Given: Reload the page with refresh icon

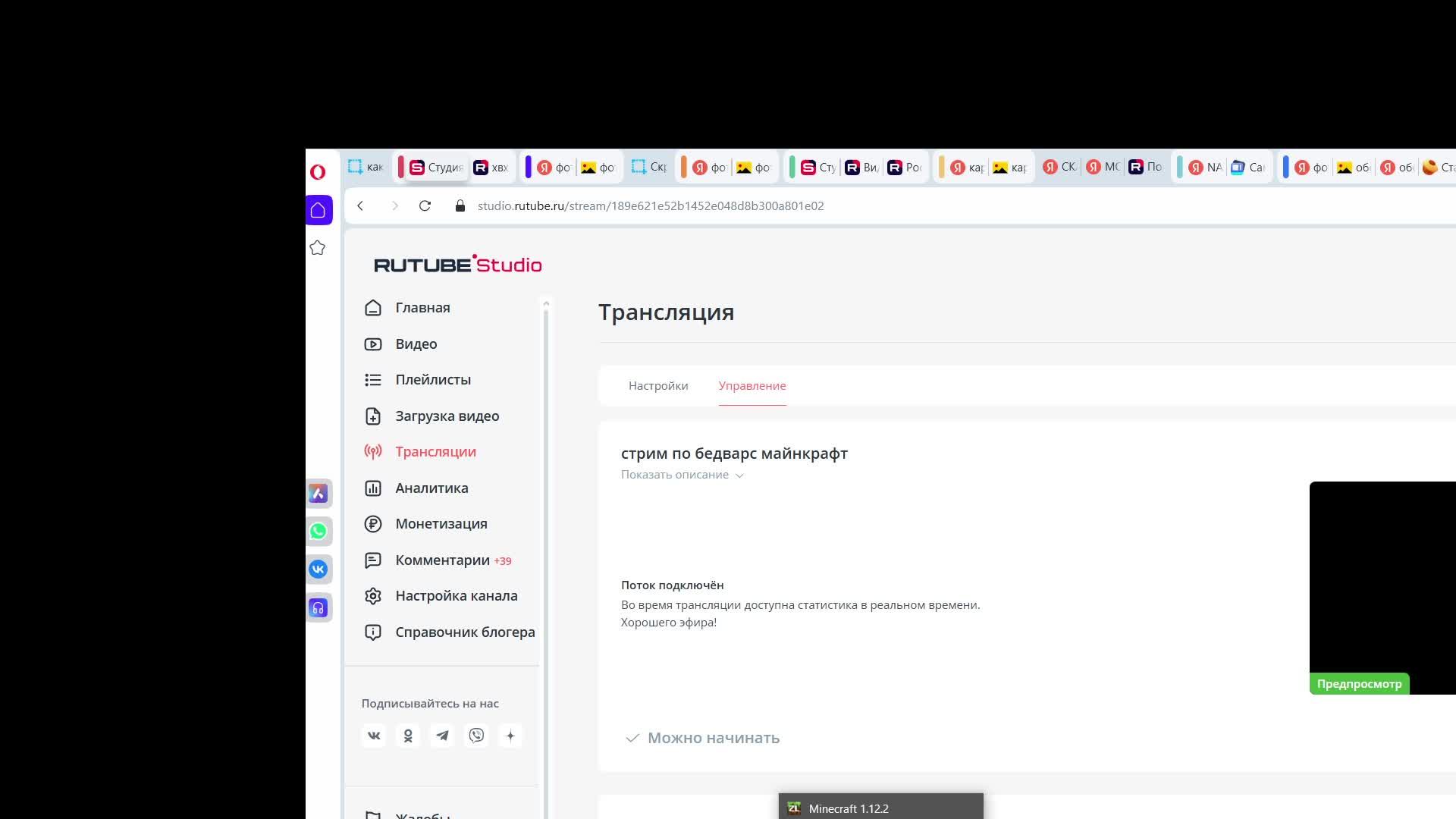Looking at the screenshot, I should (425, 206).
